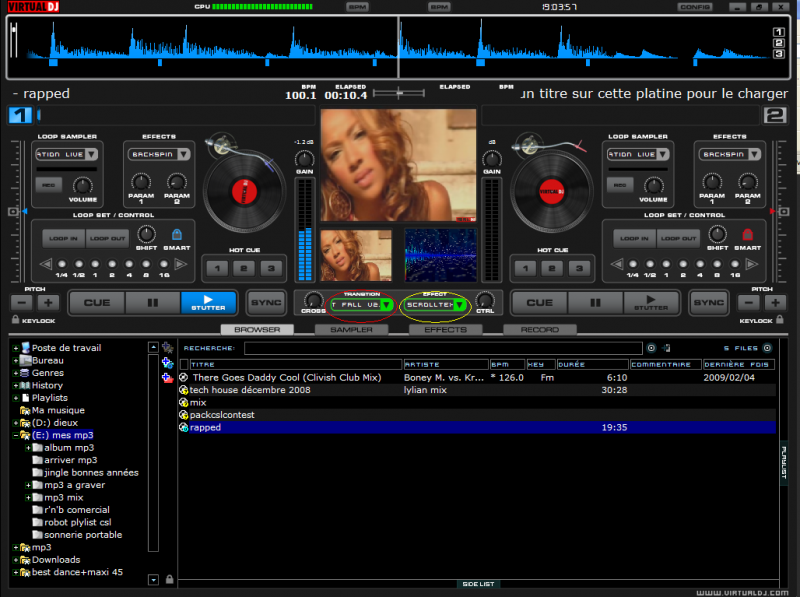Pause the left deck
The height and width of the screenshot is (597, 800).
click(x=153, y=302)
